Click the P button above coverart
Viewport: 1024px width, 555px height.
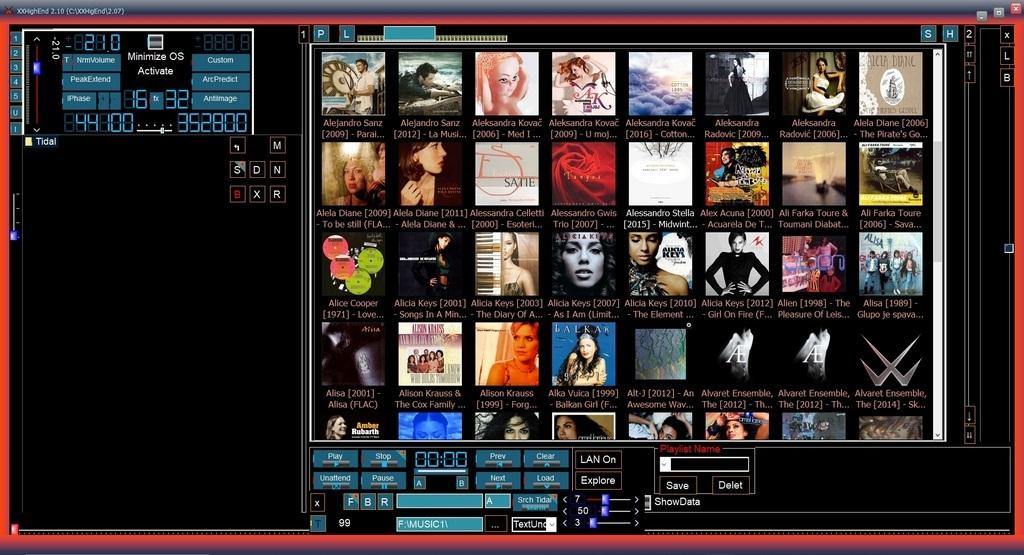click(321, 34)
